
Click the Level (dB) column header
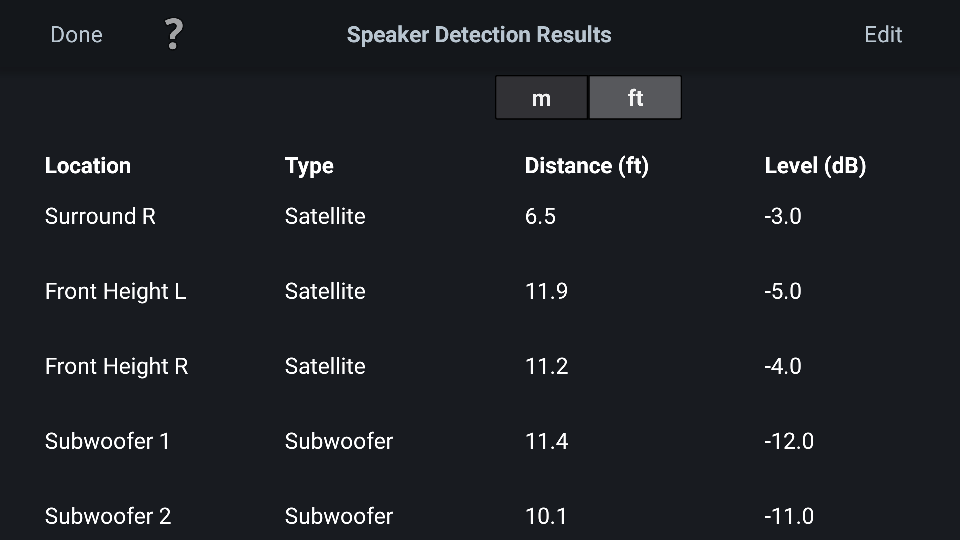click(815, 166)
